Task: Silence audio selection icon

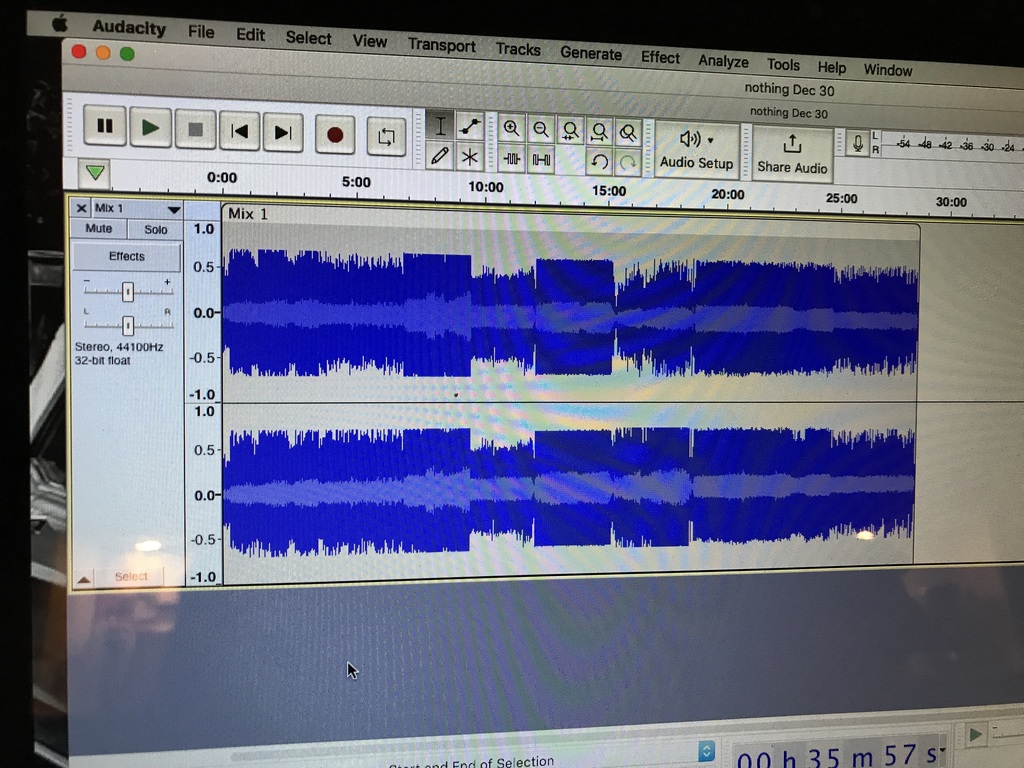Action: 541,160
